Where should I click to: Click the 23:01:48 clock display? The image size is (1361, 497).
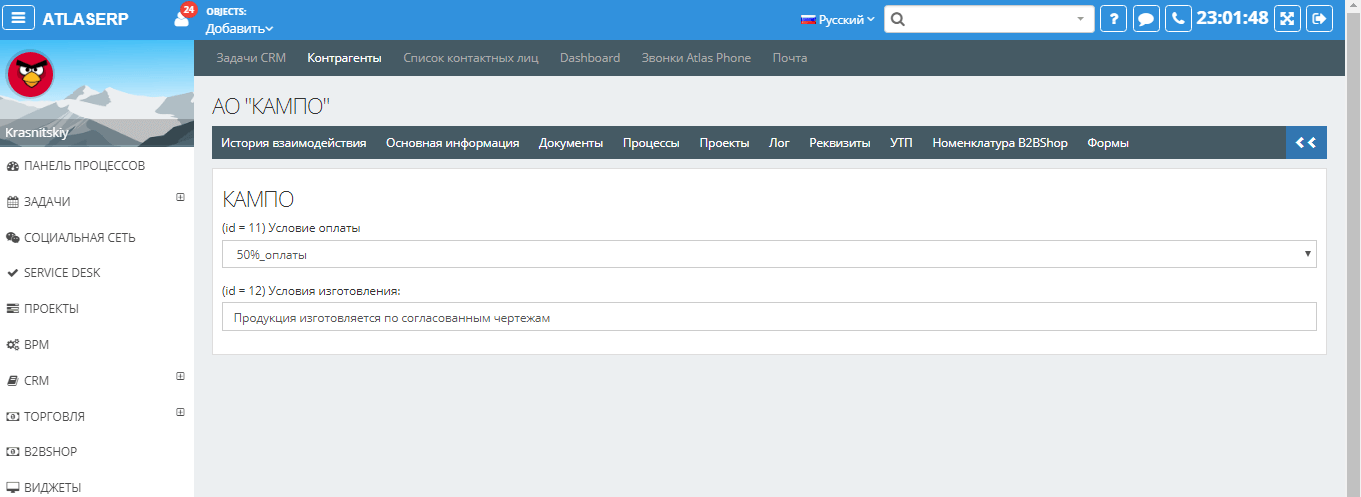[1232, 18]
